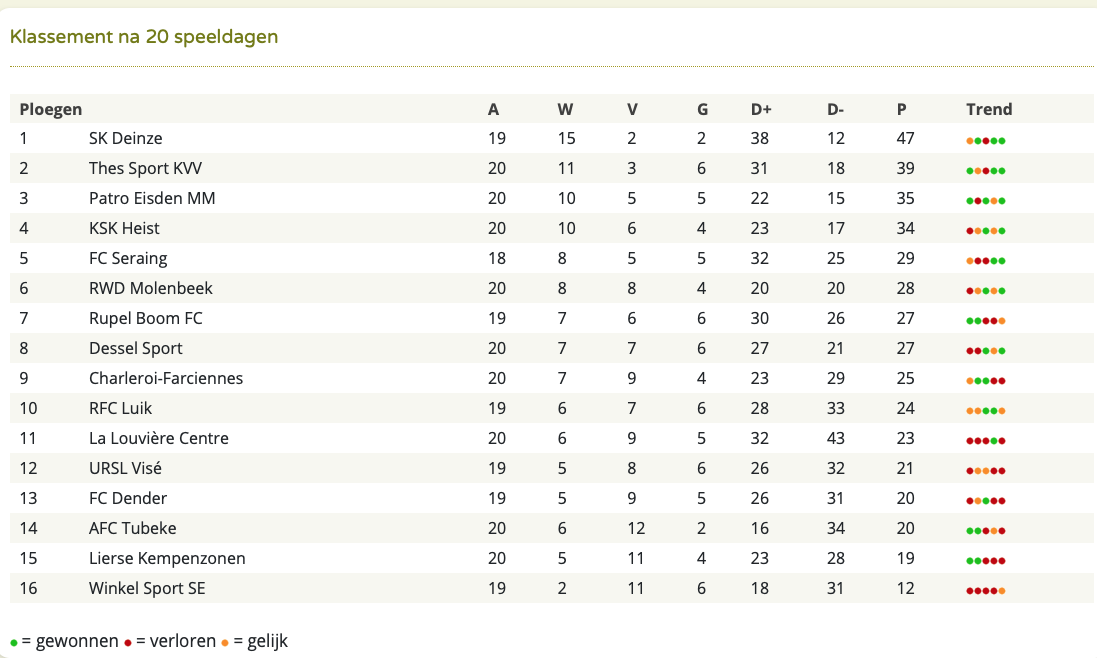The width and height of the screenshot is (1097, 658).
Task: Open the RWD Molenbeek team name
Action: click(150, 288)
